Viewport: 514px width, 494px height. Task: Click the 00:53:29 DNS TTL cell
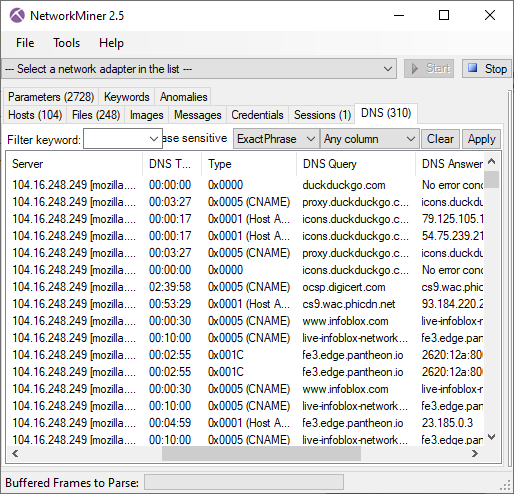click(170, 304)
